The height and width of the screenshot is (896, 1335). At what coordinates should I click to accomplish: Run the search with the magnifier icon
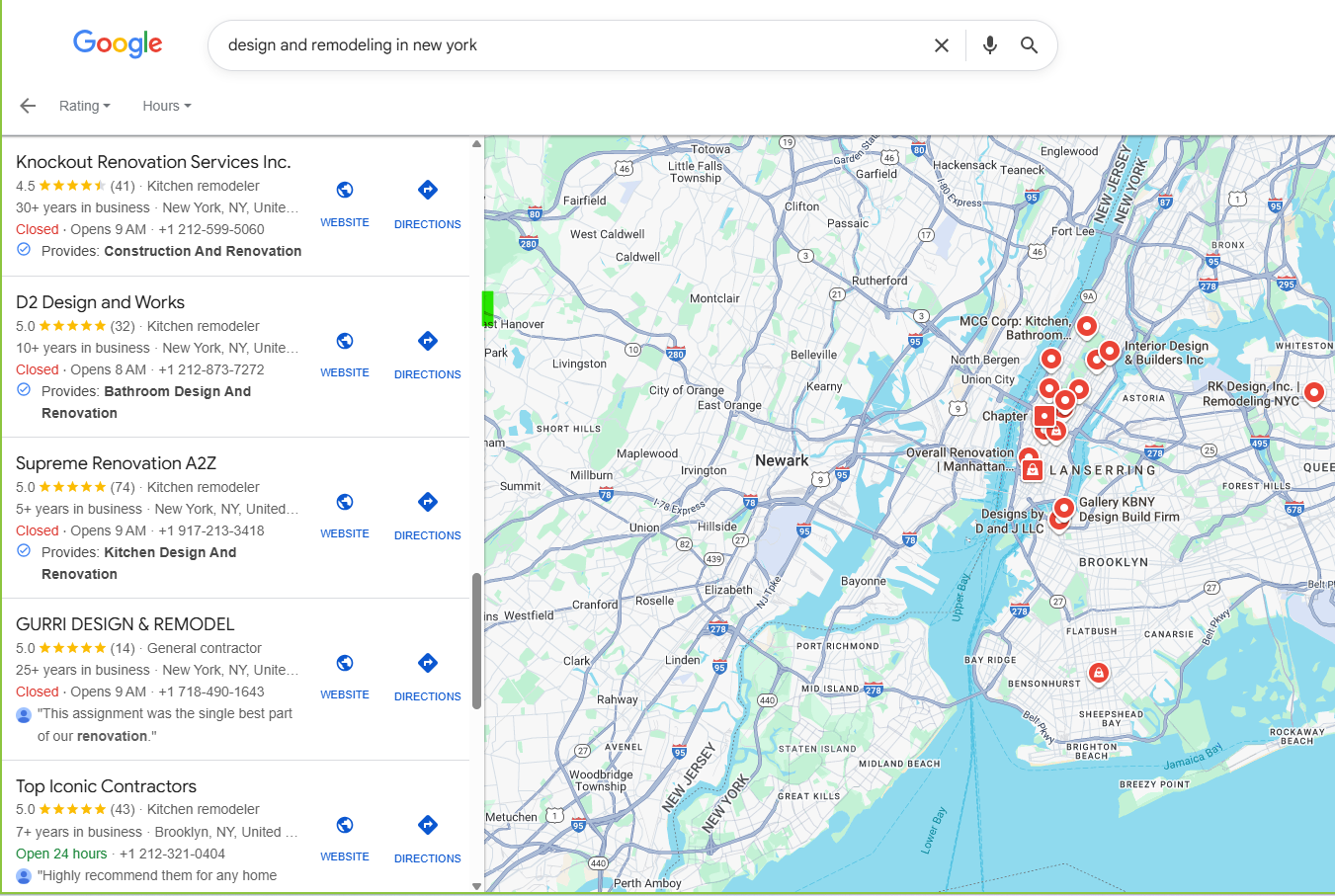[1029, 45]
